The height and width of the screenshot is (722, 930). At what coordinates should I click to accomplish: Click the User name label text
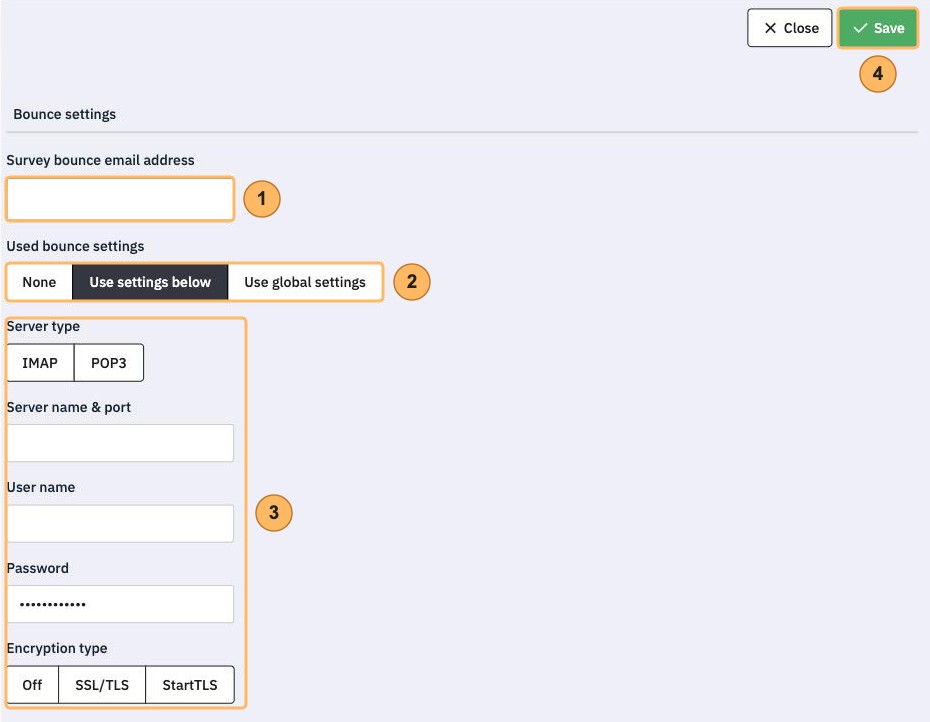(x=41, y=487)
